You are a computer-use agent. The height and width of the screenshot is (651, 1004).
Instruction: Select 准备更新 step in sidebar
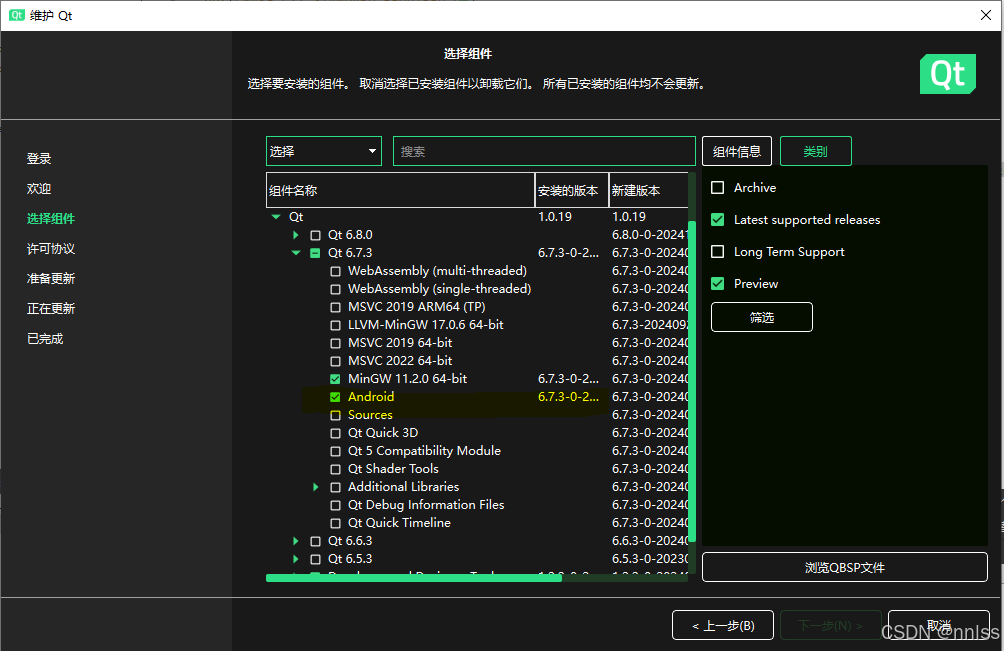pos(51,278)
